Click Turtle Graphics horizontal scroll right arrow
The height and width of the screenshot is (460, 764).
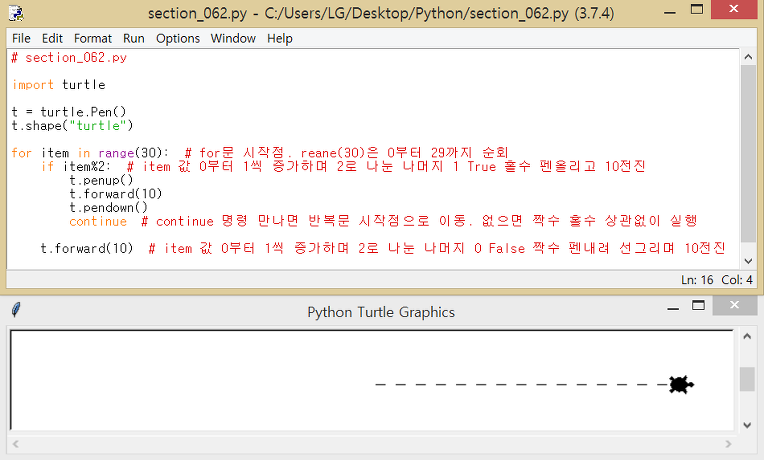click(x=728, y=444)
